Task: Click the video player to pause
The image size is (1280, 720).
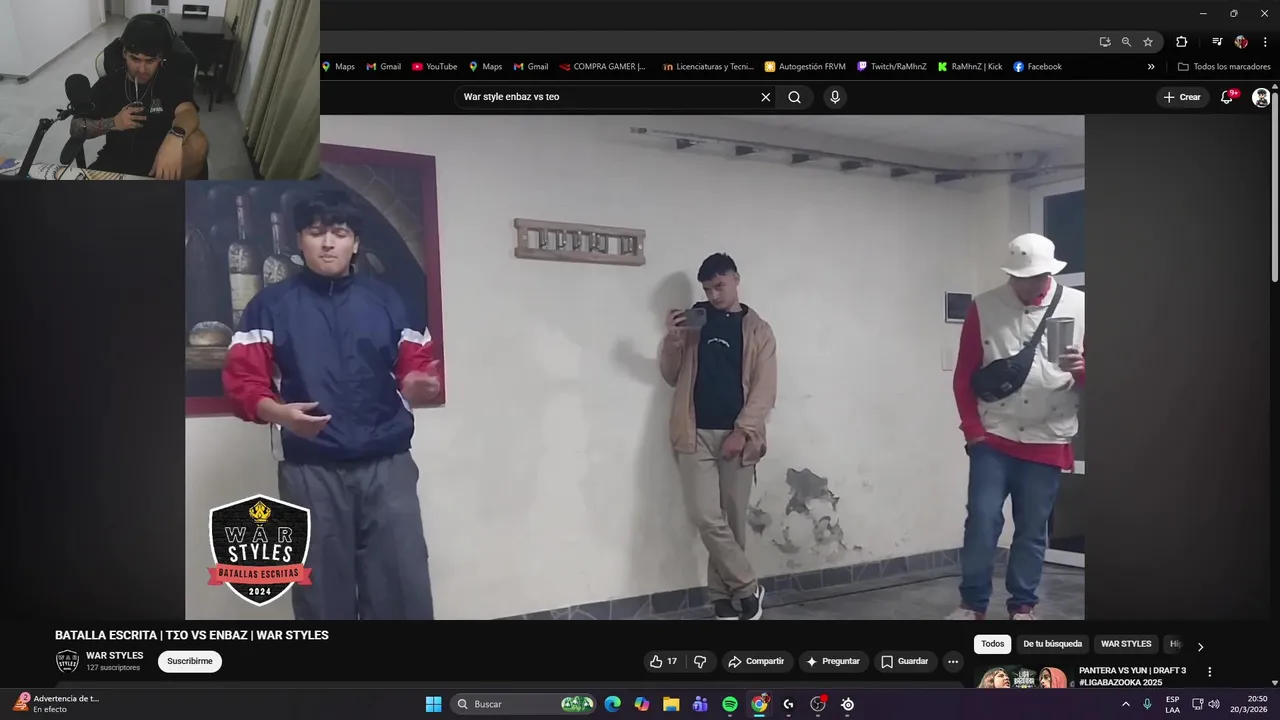Action: click(x=634, y=367)
